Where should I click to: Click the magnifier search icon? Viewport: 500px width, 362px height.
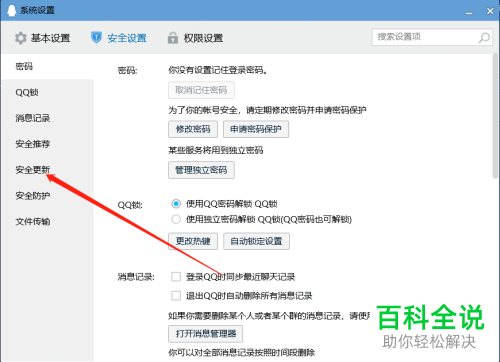pos(484,37)
